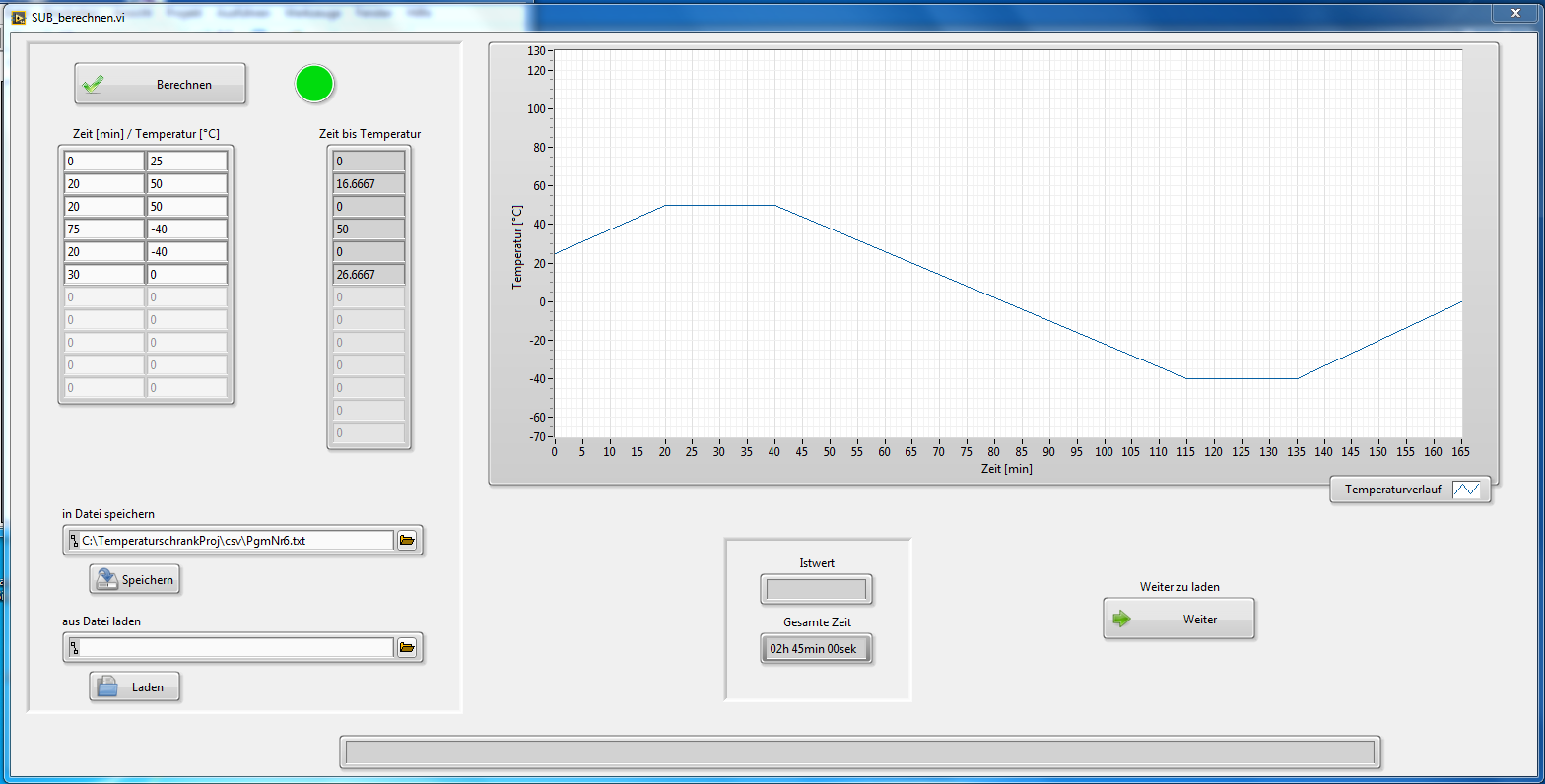Screen dimensions: 1545x784
Task: Click the Zeit bis Temperatur value 26.6667
Action: pyautogui.click(x=369, y=274)
